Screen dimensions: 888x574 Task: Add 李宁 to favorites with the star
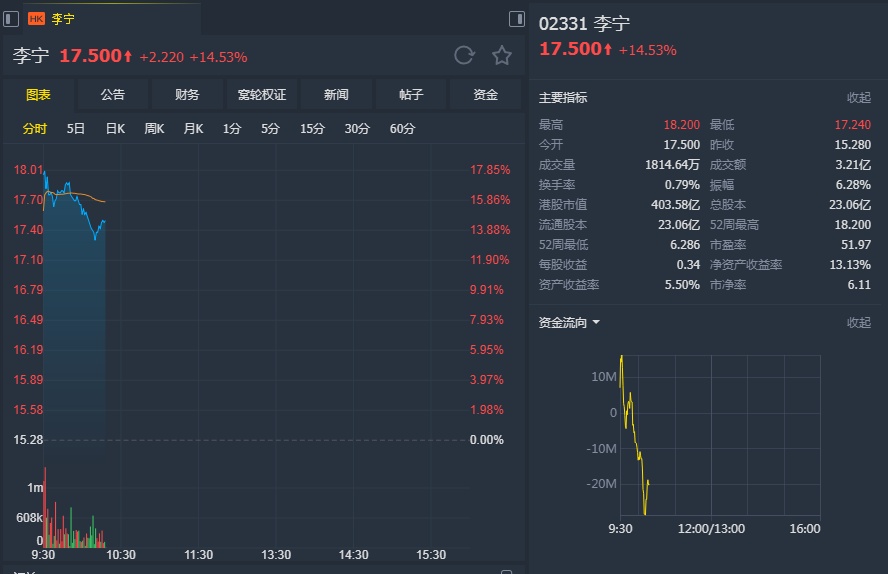(x=502, y=56)
